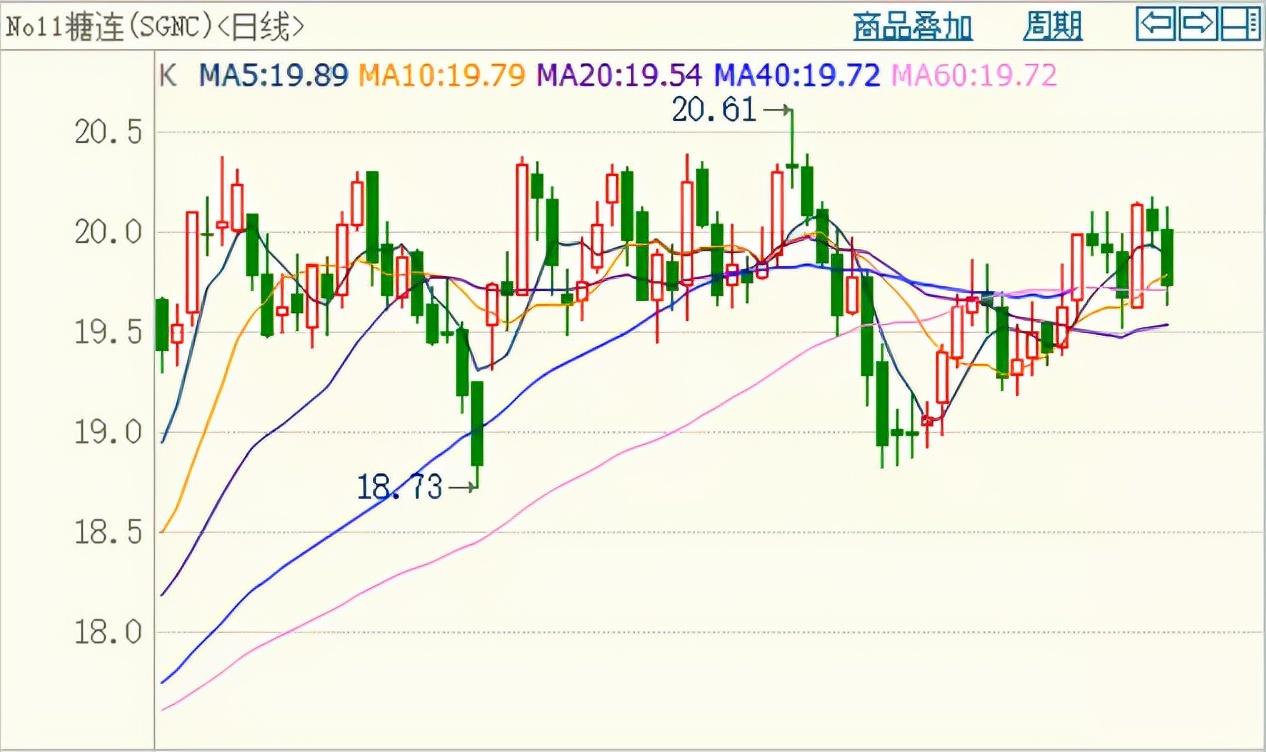
Task: Click the 20.5 price axis label
Action: pyautogui.click(x=107, y=132)
